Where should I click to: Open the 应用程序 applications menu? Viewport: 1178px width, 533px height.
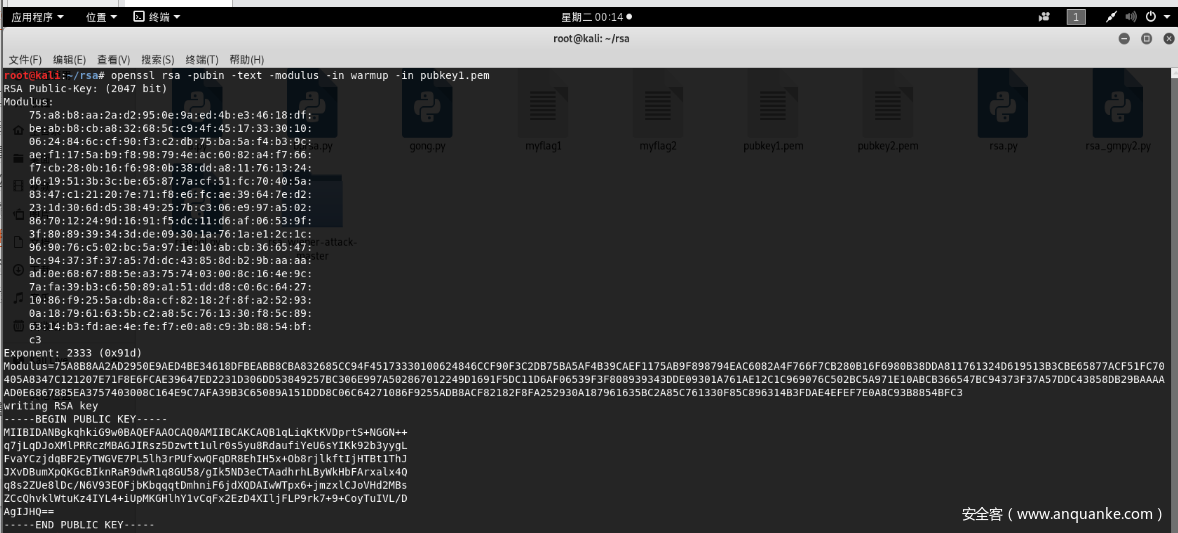38,17
